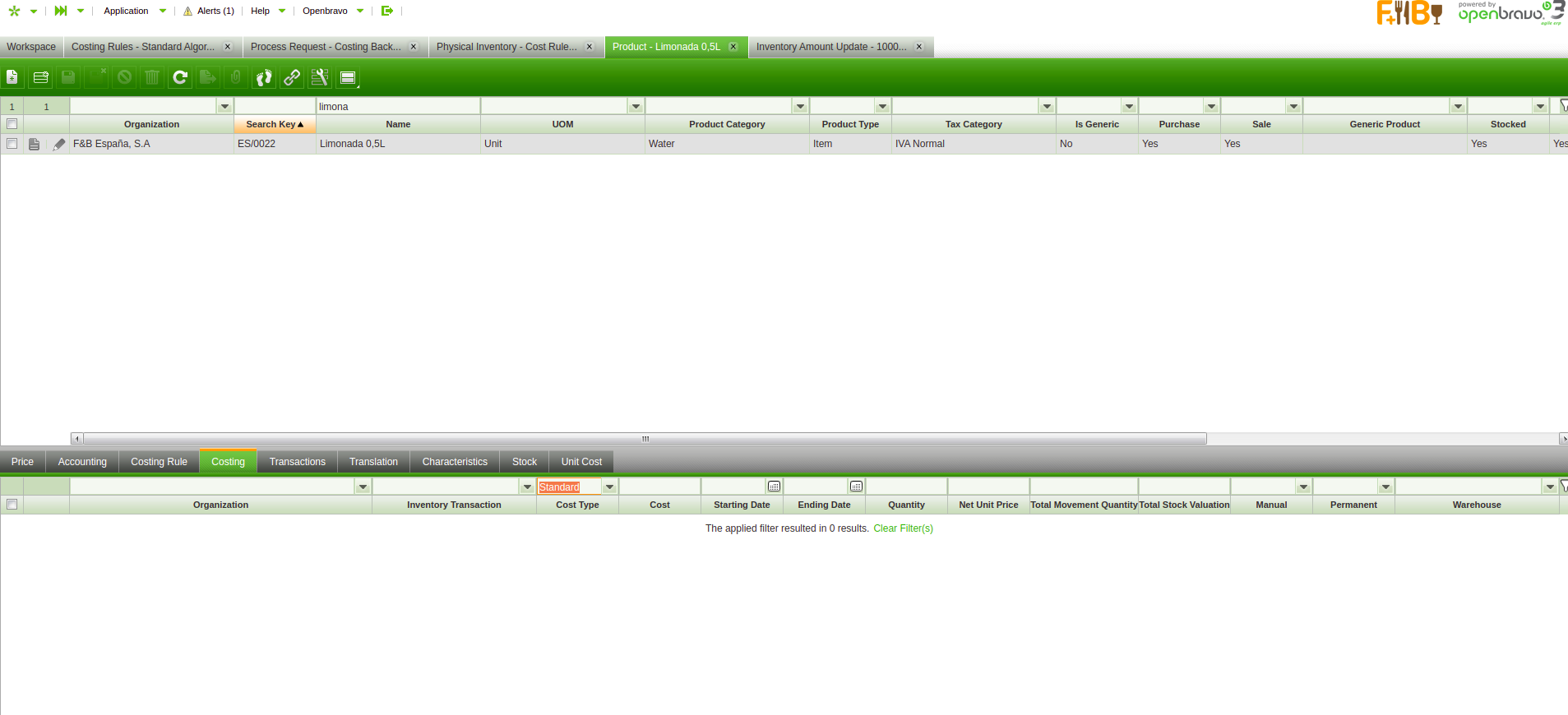Insert a new row in grid

pyautogui.click(x=40, y=77)
